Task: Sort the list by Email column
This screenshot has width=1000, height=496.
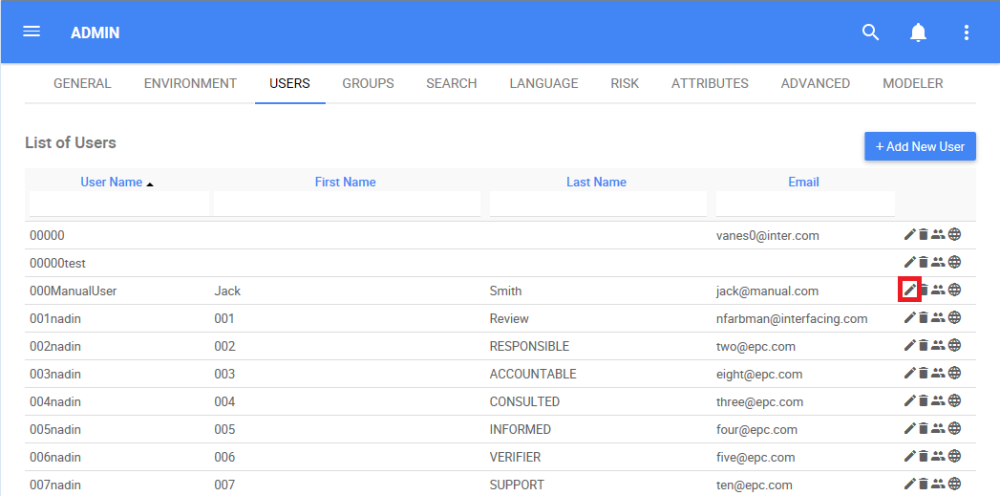Action: (803, 182)
